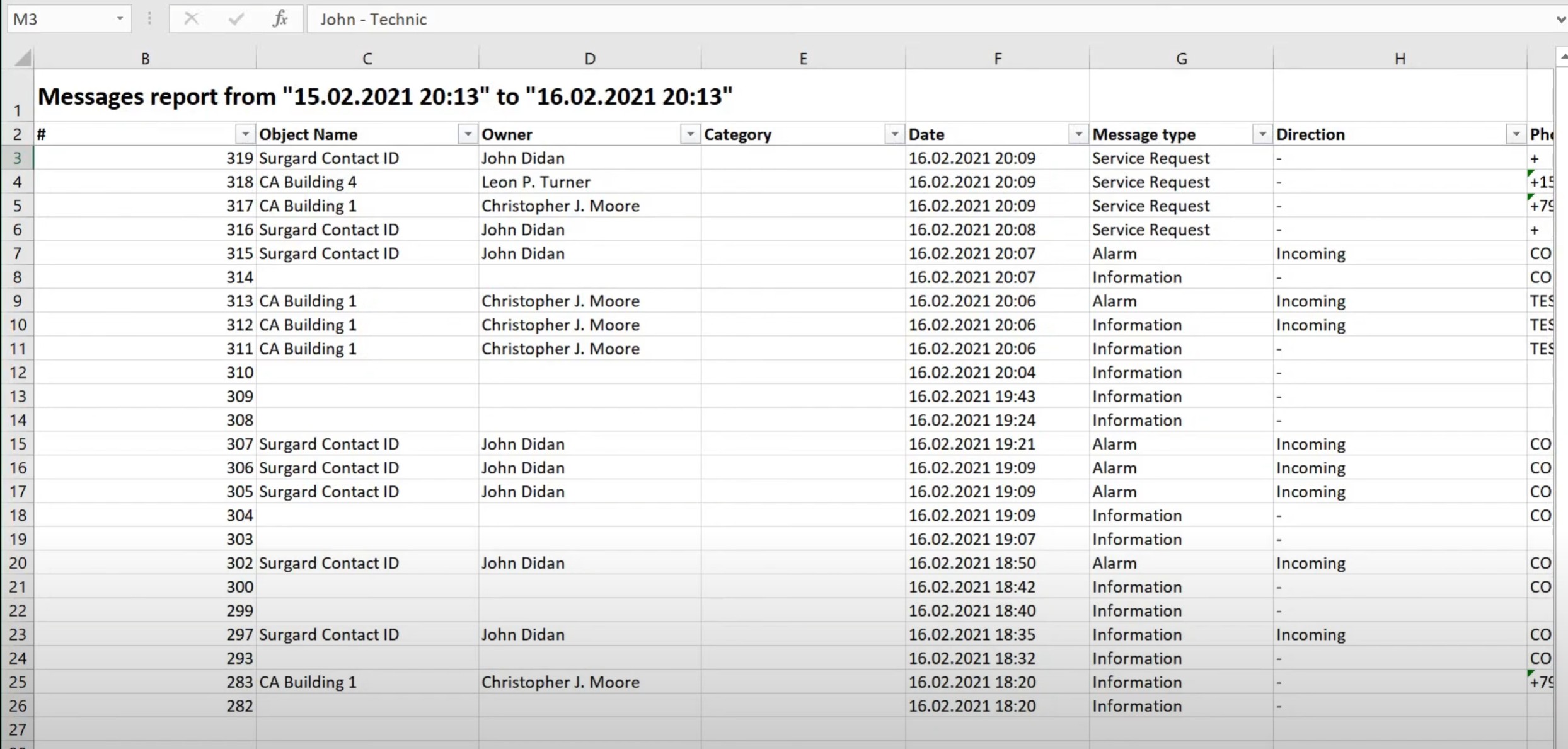Image resolution: width=1568 pixels, height=749 pixels.
Task: Select Incoming cell in row 23
Action: tap(1400, 635)
